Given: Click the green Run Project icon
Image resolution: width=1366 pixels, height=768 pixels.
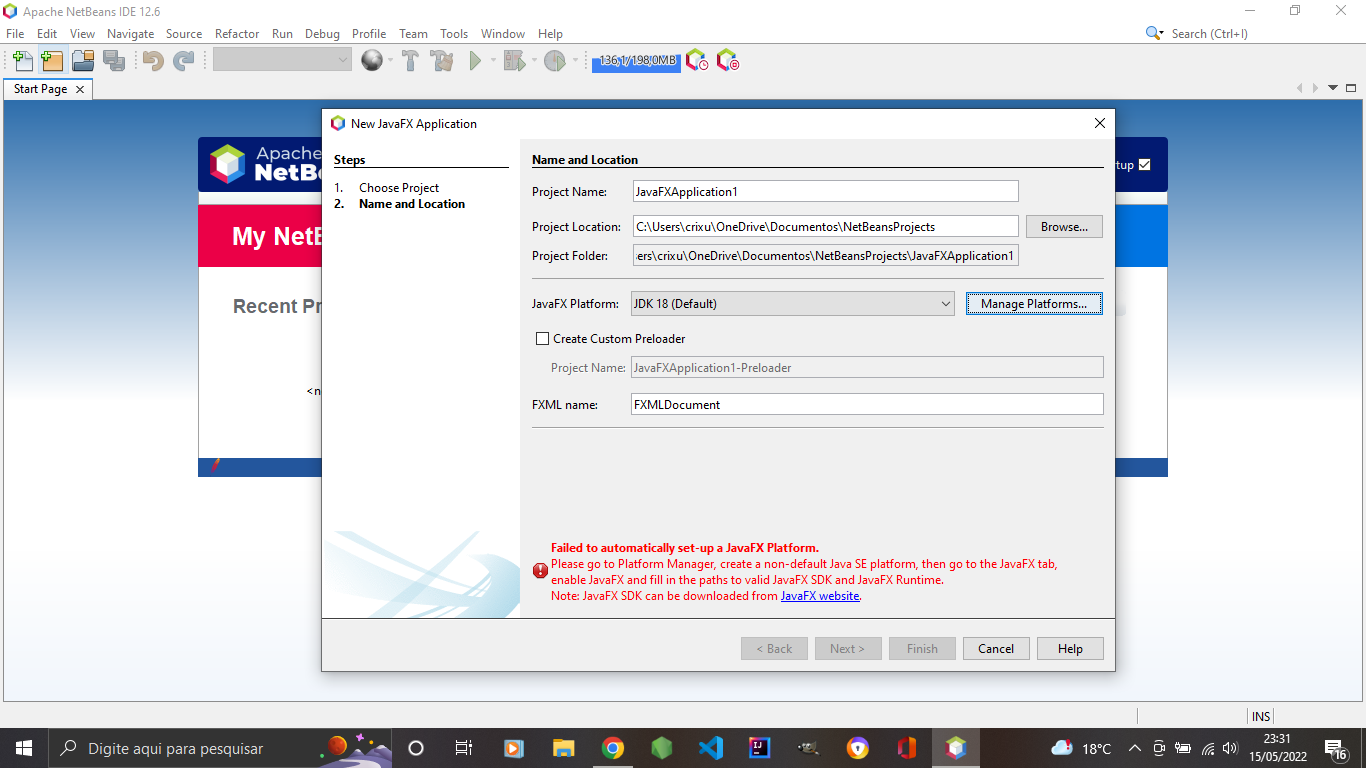Looking at the screenshot, I should tap(476, 61).
